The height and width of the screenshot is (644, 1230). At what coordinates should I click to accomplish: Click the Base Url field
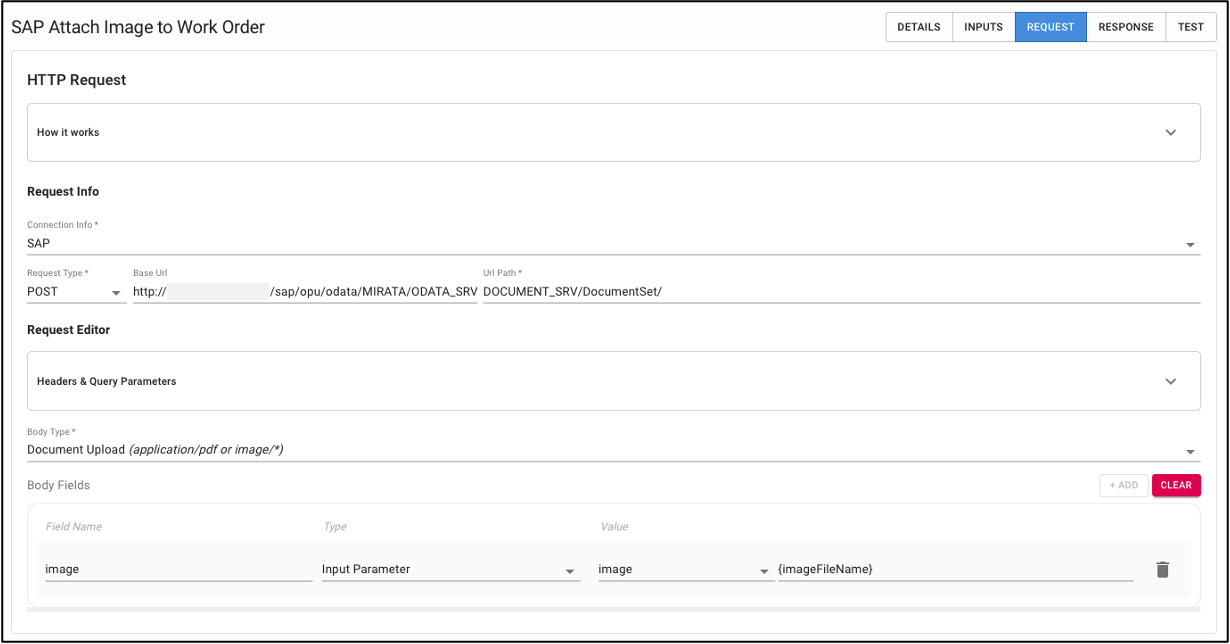tap(305, 292)
